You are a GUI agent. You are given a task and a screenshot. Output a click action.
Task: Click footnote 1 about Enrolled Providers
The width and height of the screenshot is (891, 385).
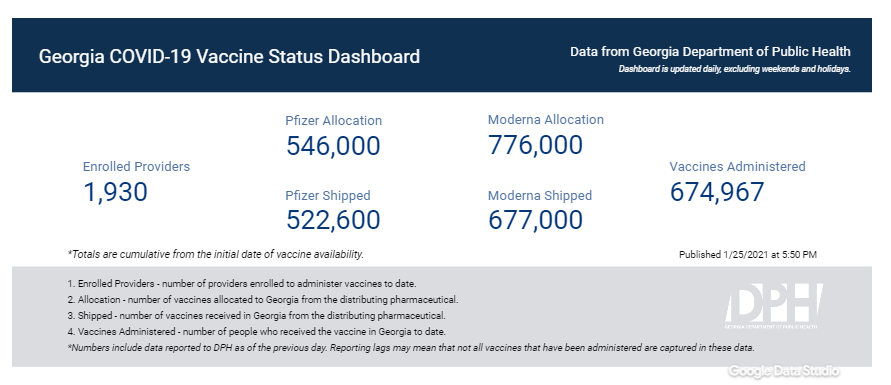242,283
